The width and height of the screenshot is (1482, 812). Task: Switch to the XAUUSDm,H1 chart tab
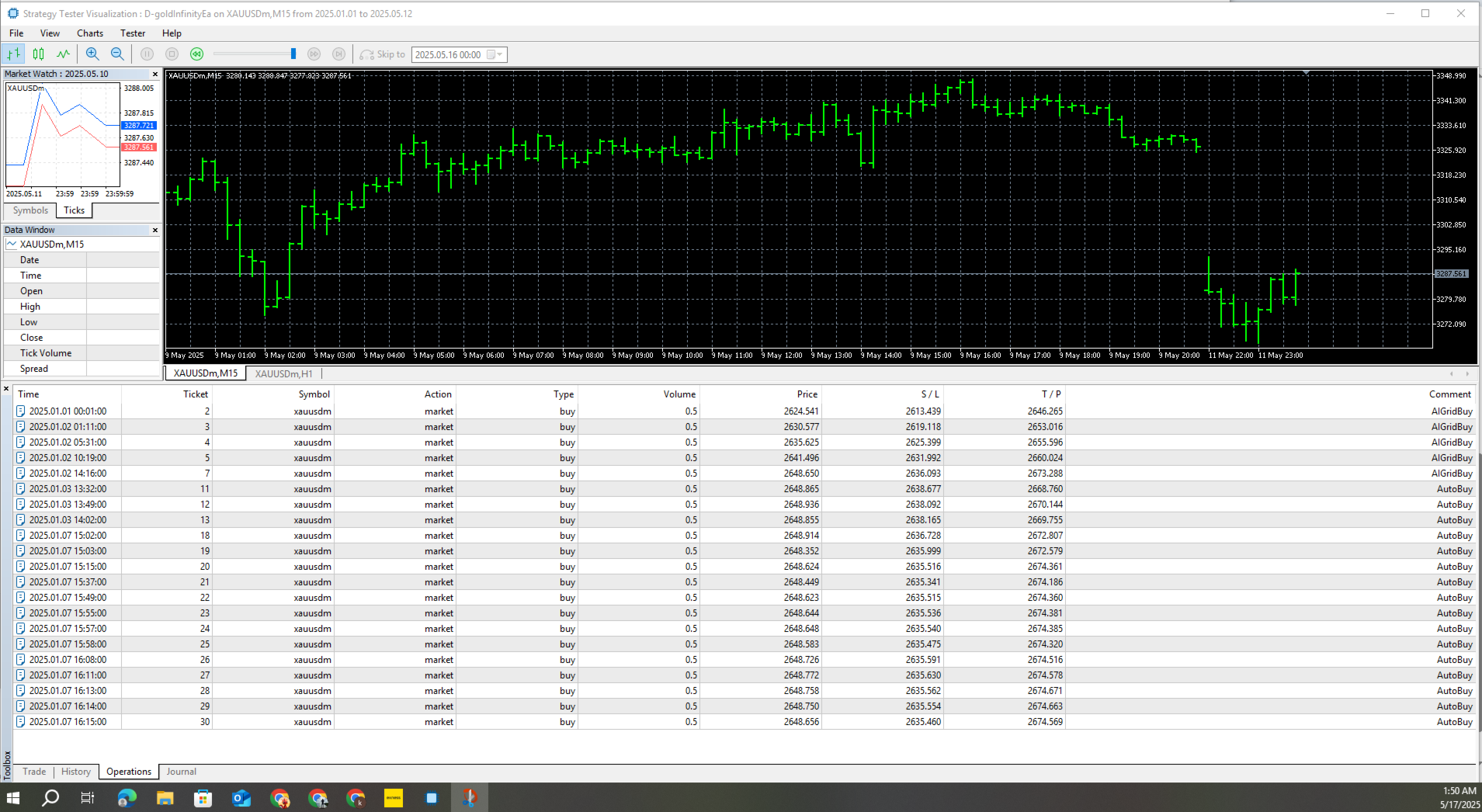(284, 373)
